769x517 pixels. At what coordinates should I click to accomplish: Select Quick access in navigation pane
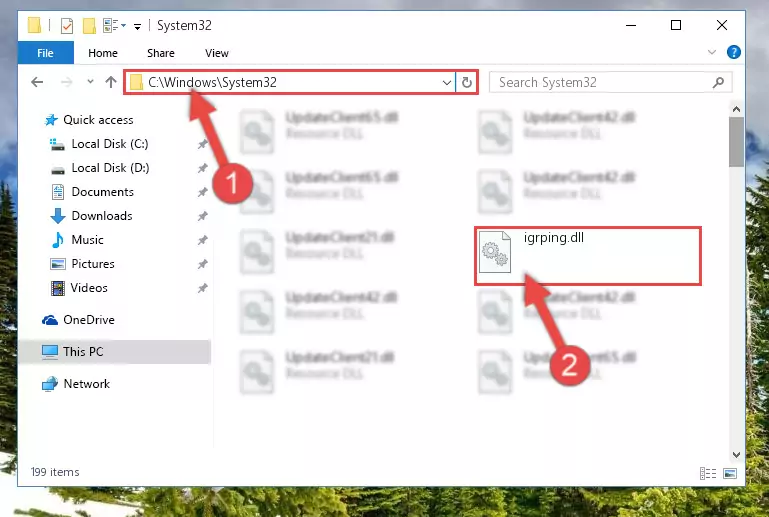98,120
